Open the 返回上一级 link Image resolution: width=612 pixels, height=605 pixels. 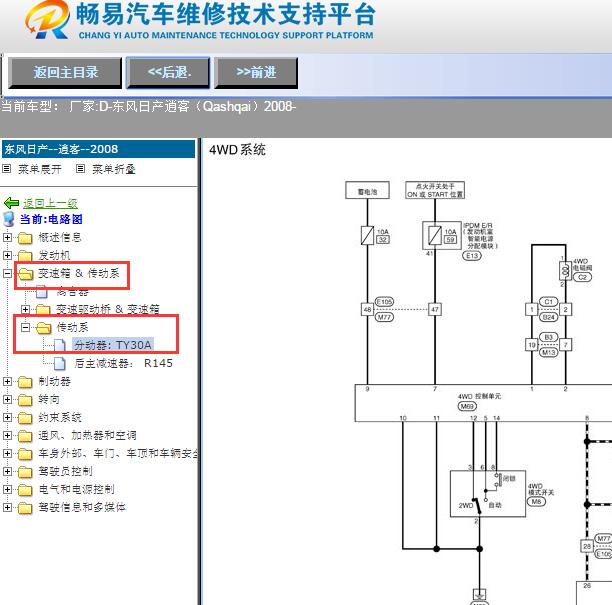tap(50, 203)
